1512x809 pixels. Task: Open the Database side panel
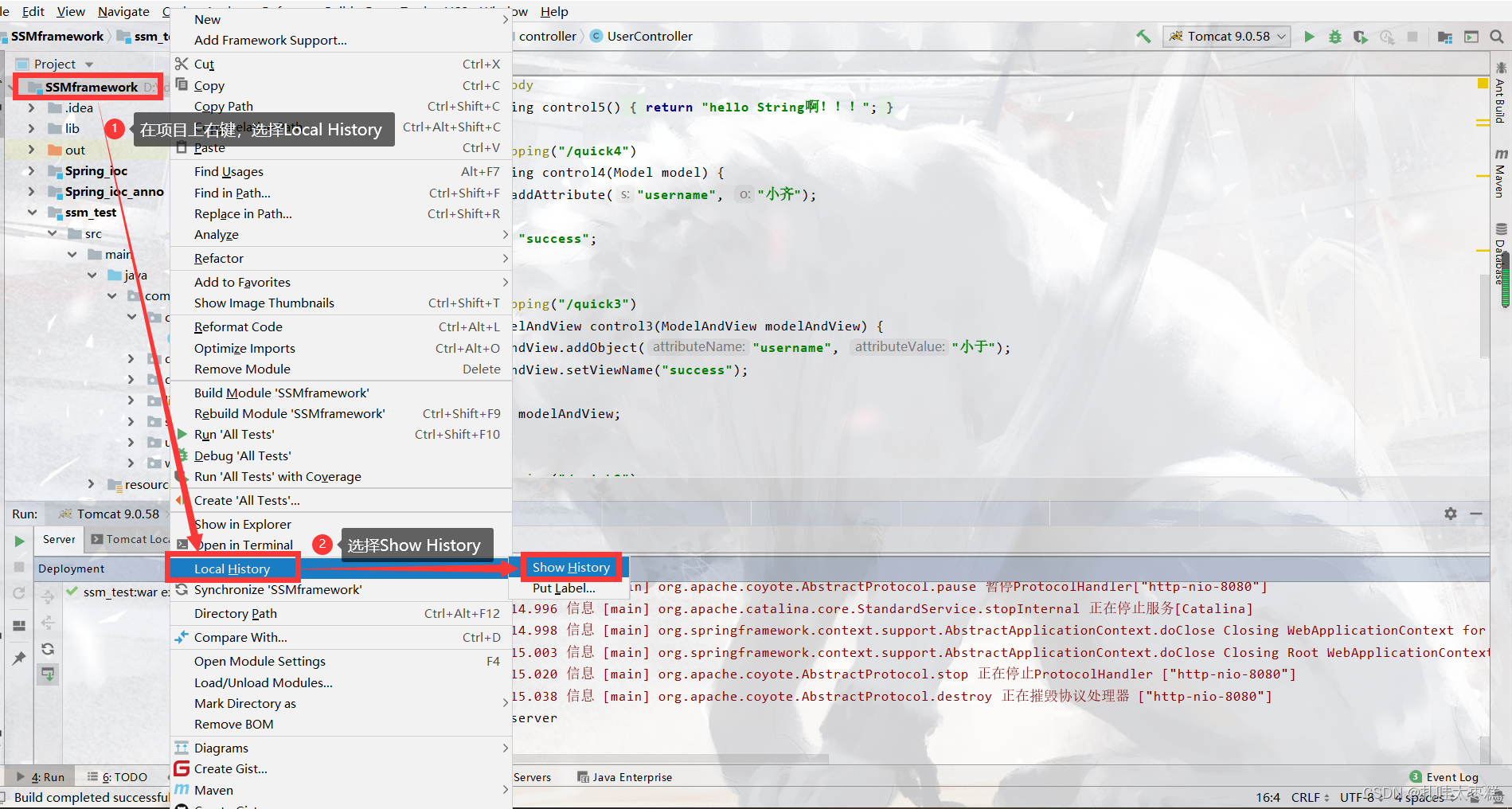(x=1501, y=253)
